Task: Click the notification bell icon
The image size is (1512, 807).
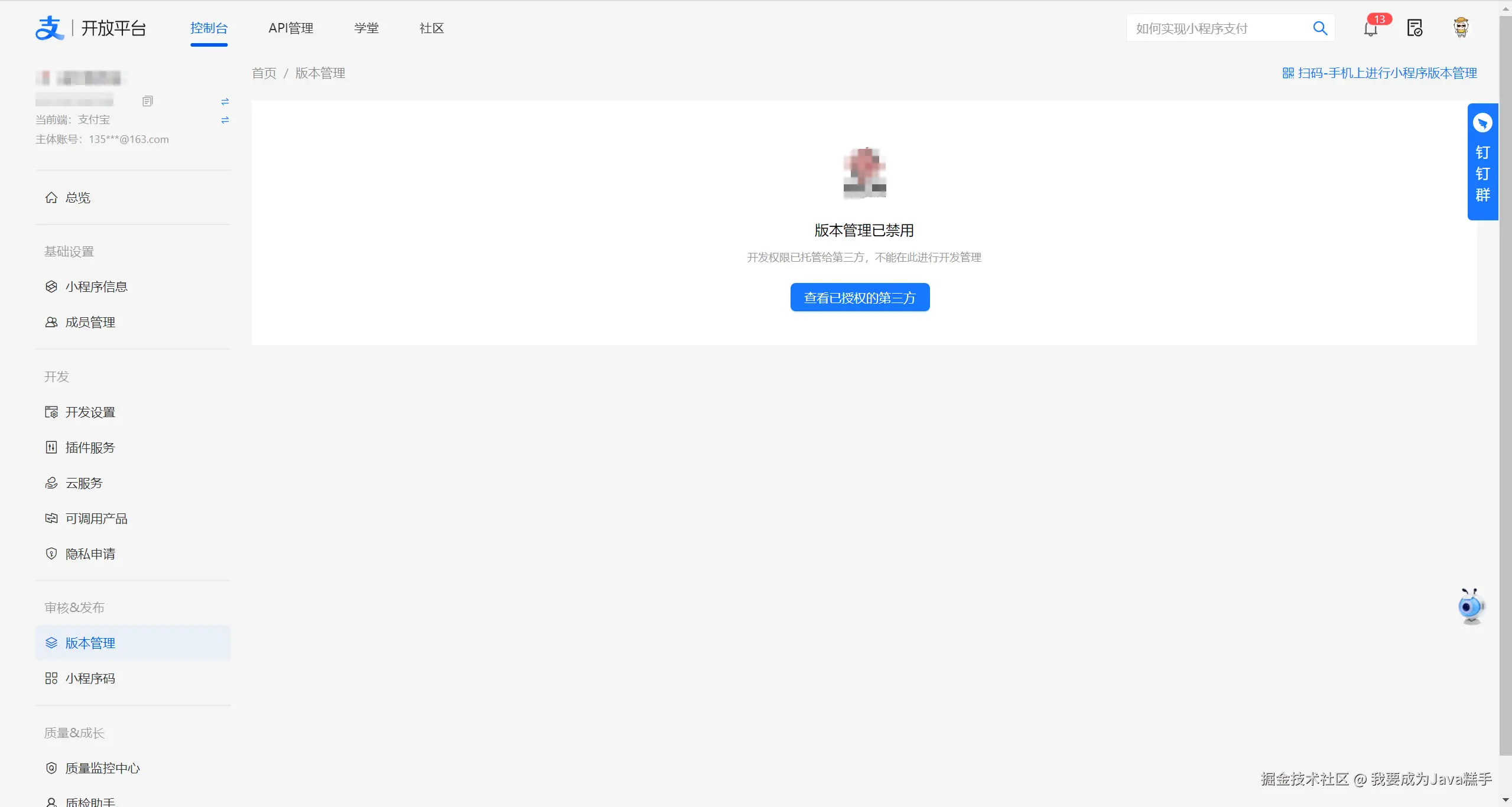Action: pyautogui.click(x=1370, y=29)
